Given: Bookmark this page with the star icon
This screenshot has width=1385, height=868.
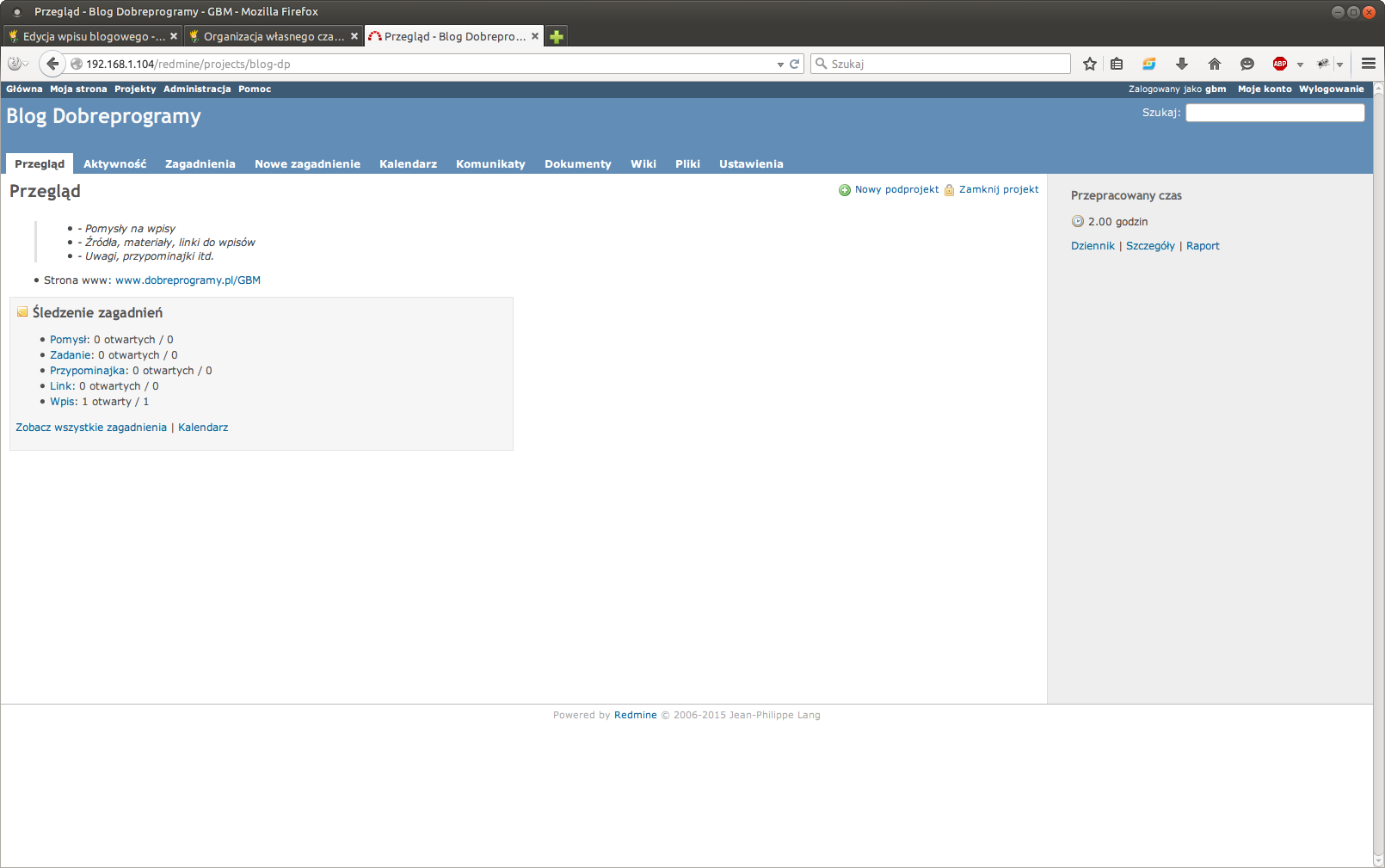Looking at the screenshot, I should click(1090, 64).
